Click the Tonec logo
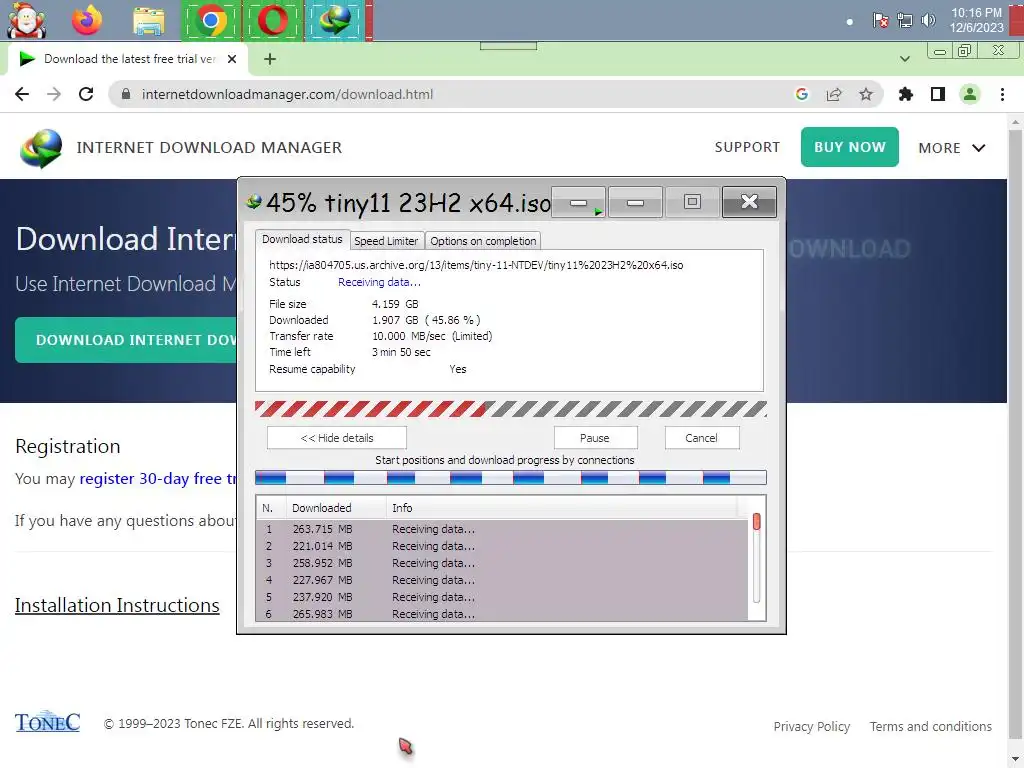Viewport: 1024px width, 768px height. tap(47, 721)
